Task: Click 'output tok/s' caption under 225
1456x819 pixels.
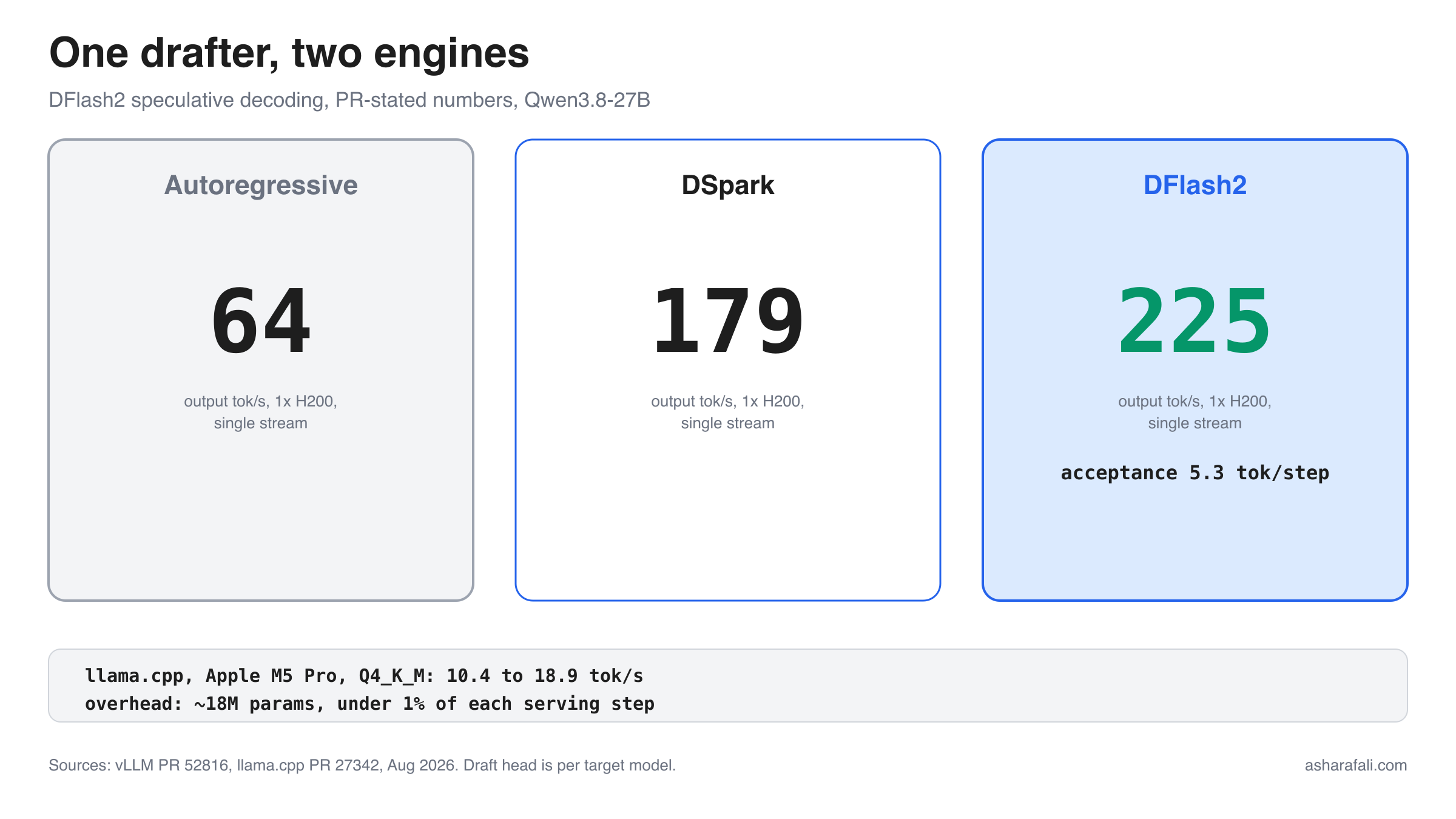Action: coord(1195,412)
